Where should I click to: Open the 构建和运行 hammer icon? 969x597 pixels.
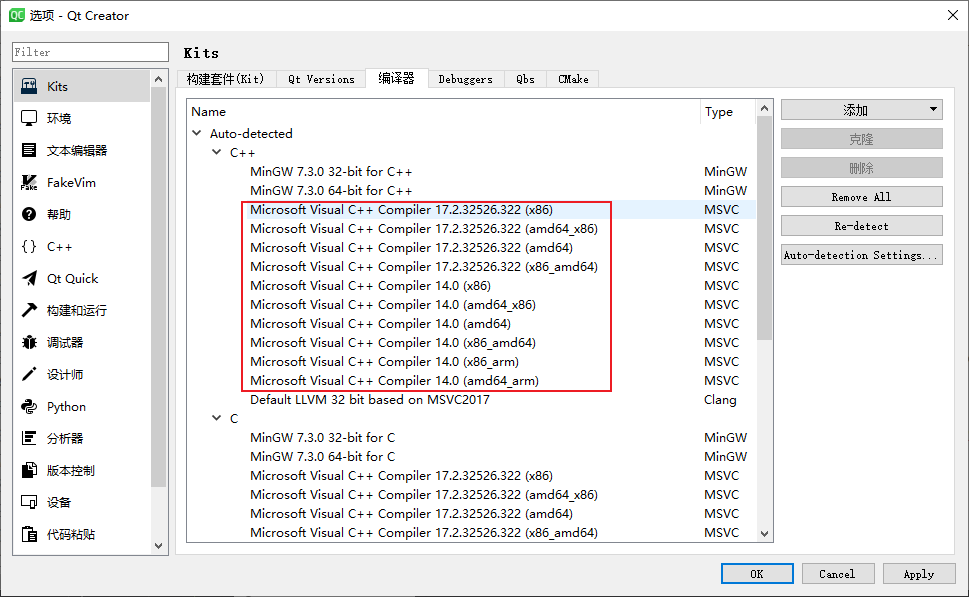29,310
